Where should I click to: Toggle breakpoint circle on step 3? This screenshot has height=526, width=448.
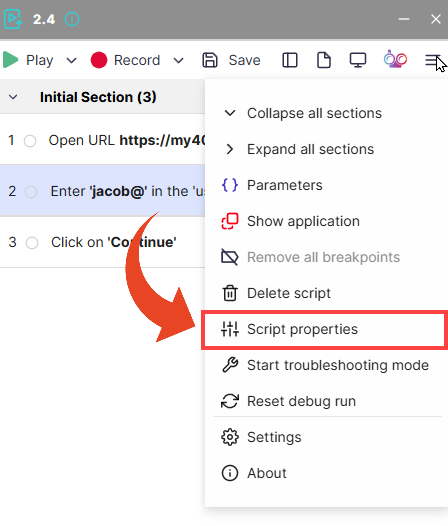point(32,243)
